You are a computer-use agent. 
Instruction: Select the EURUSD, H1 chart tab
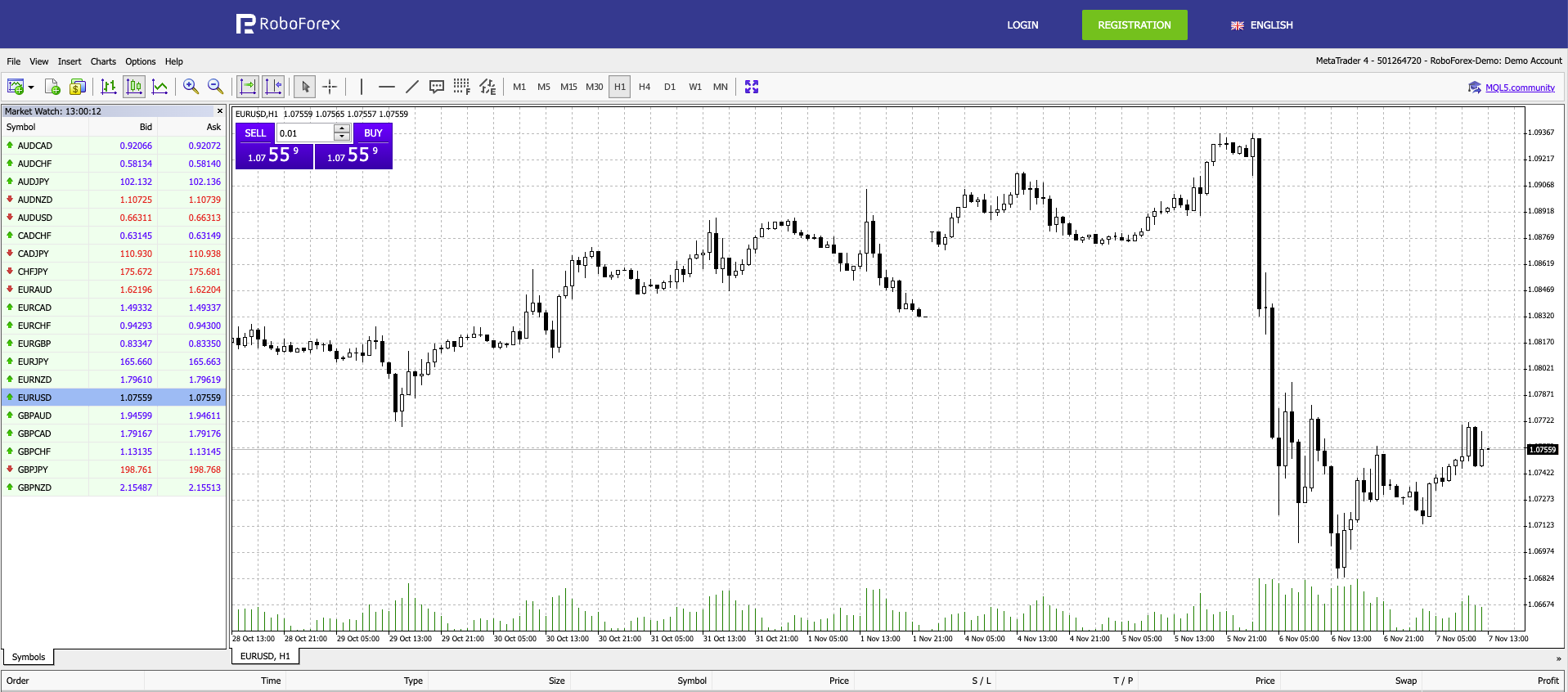[265, 656]
